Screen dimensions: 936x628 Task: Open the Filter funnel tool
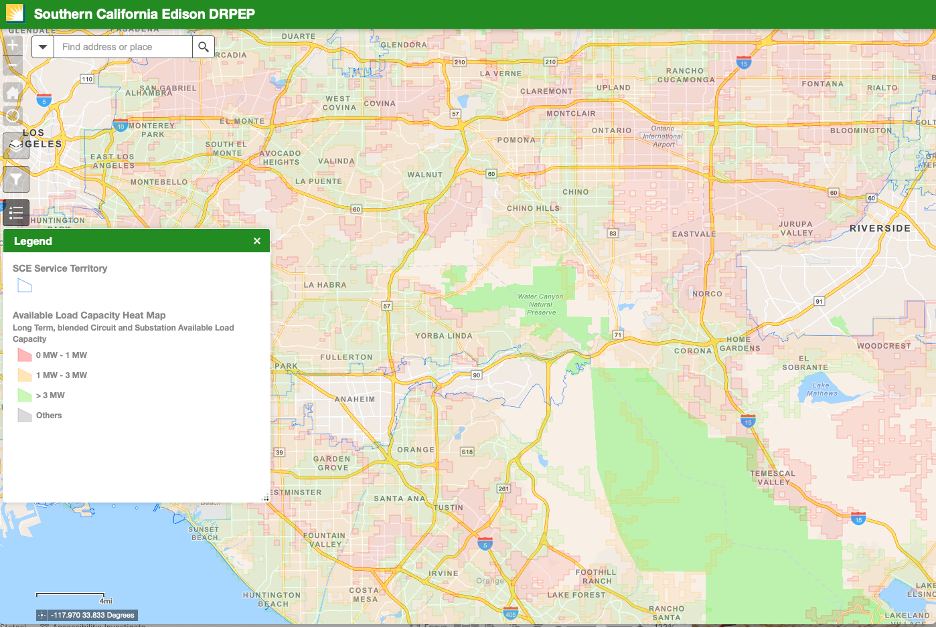[16, 179]
